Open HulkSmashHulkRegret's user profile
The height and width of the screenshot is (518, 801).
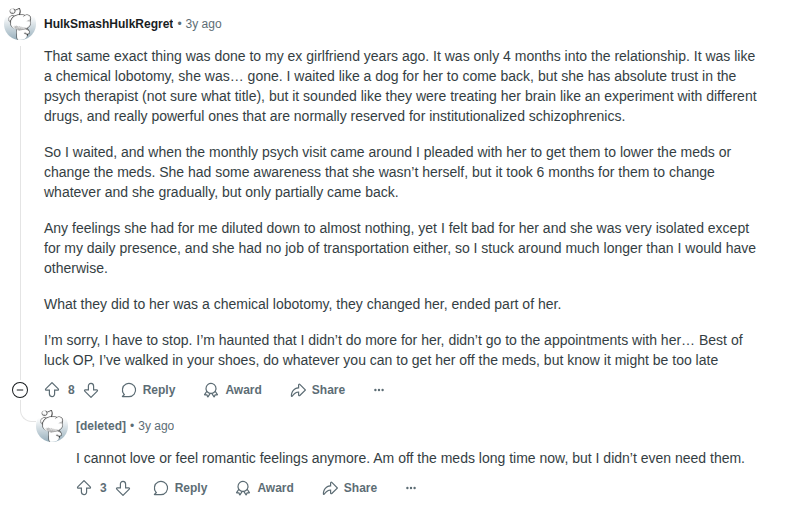pyautogui.click(x=111, y=23)
